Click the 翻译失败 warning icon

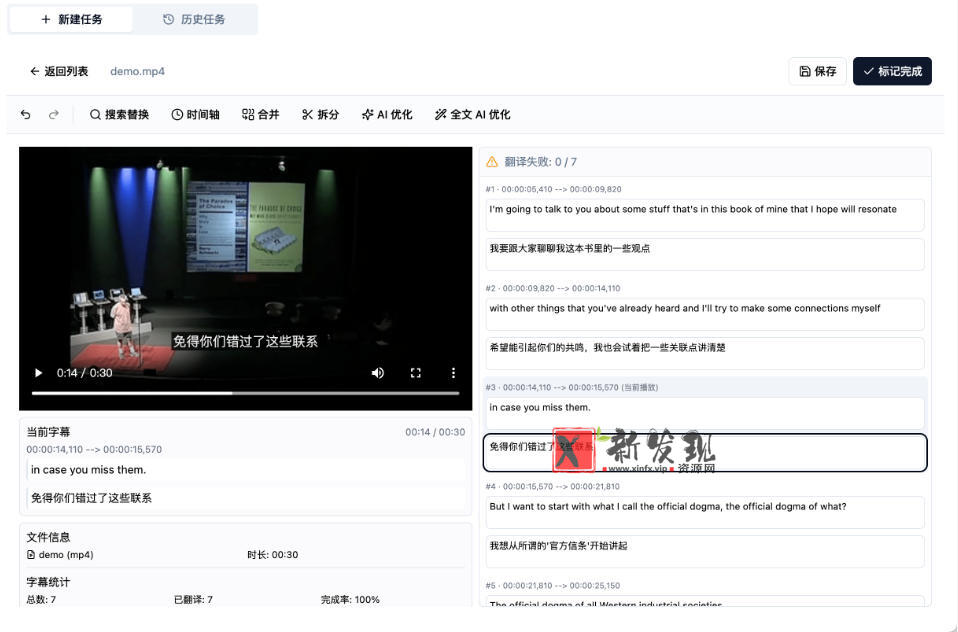click(492, 162)
